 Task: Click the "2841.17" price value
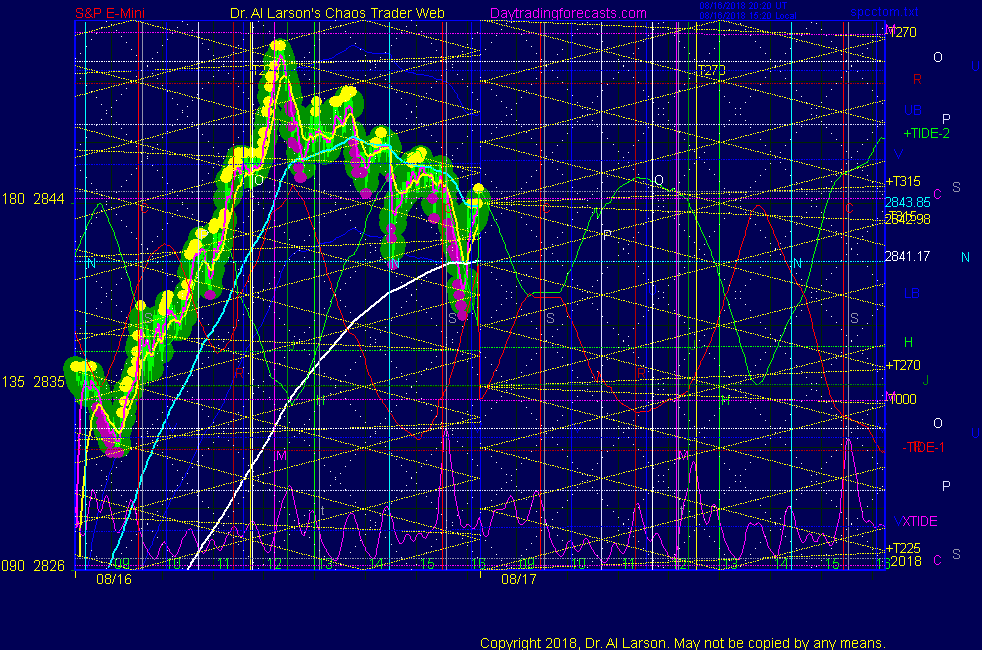click(907, 256)
